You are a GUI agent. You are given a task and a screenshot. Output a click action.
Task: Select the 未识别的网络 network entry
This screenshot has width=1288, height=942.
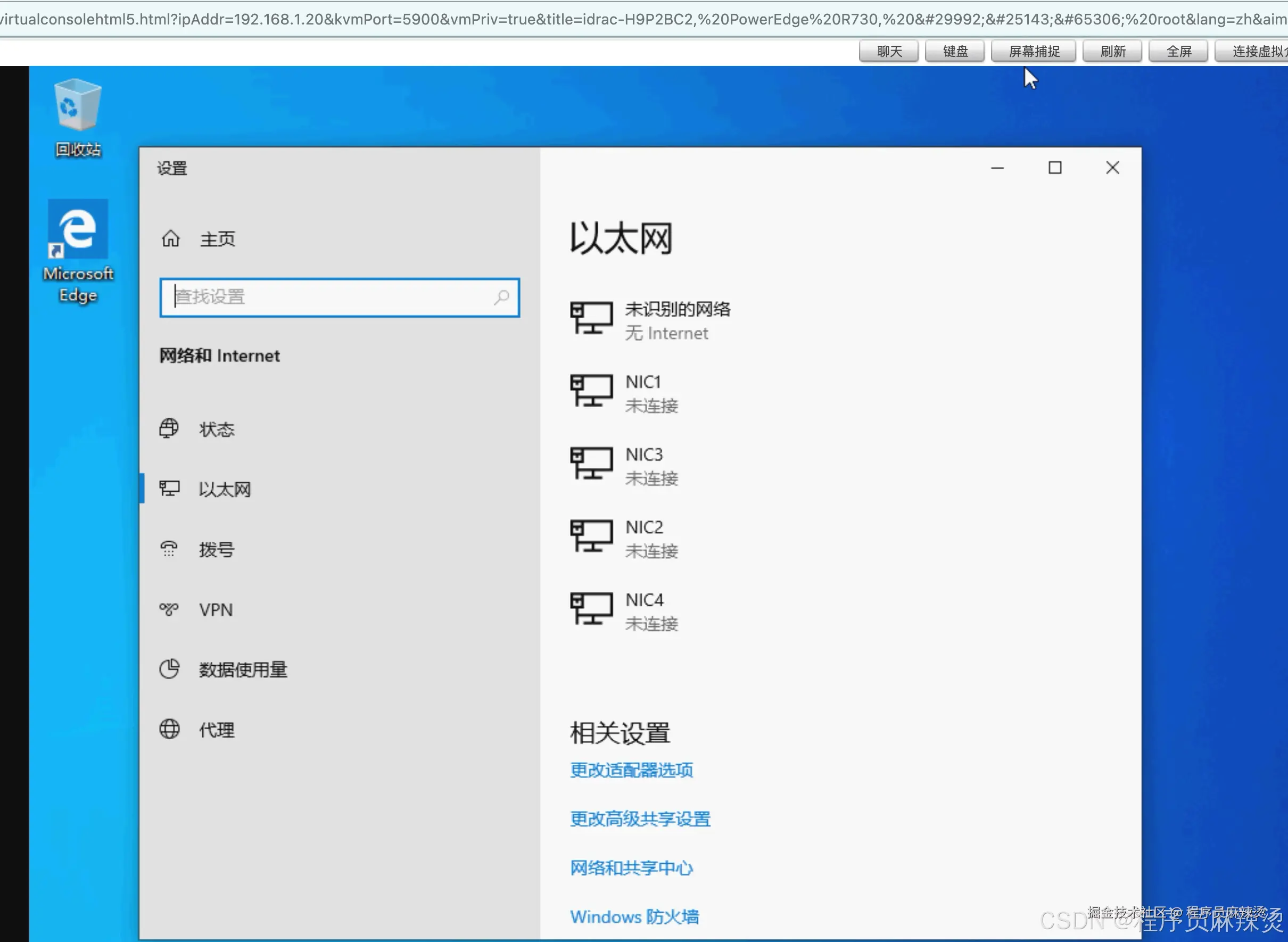[679, 319]
